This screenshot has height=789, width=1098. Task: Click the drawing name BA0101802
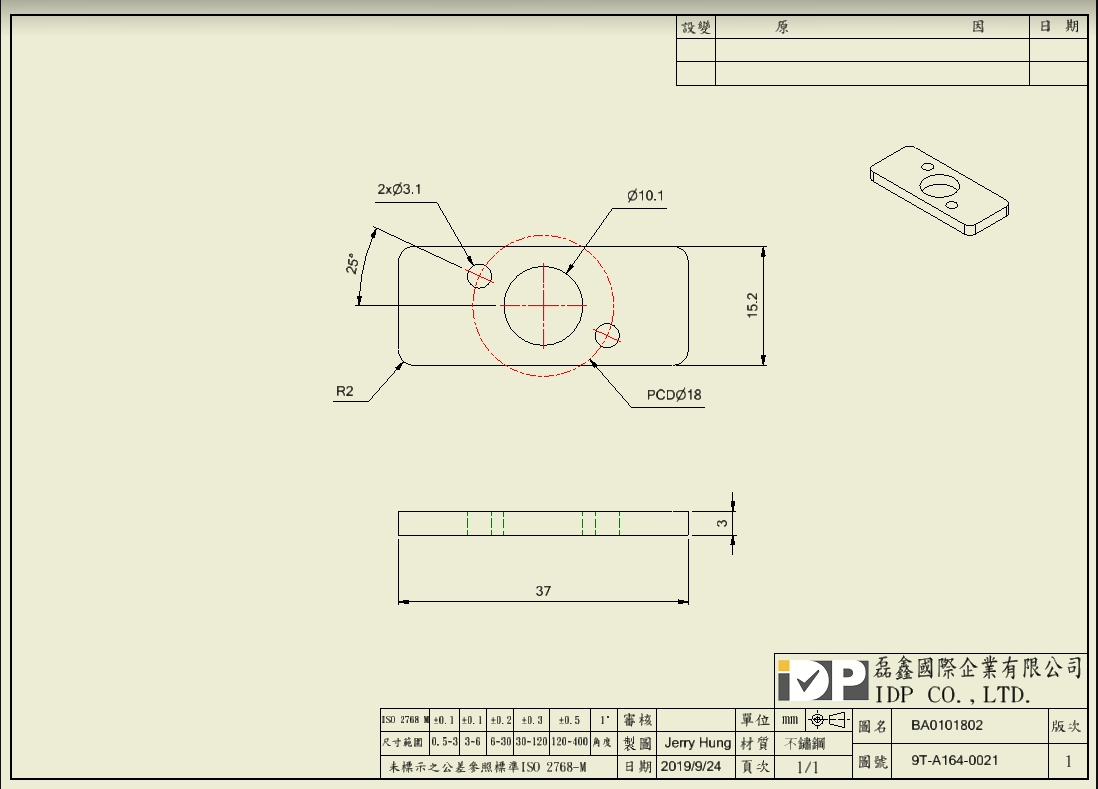pos(946,725)
